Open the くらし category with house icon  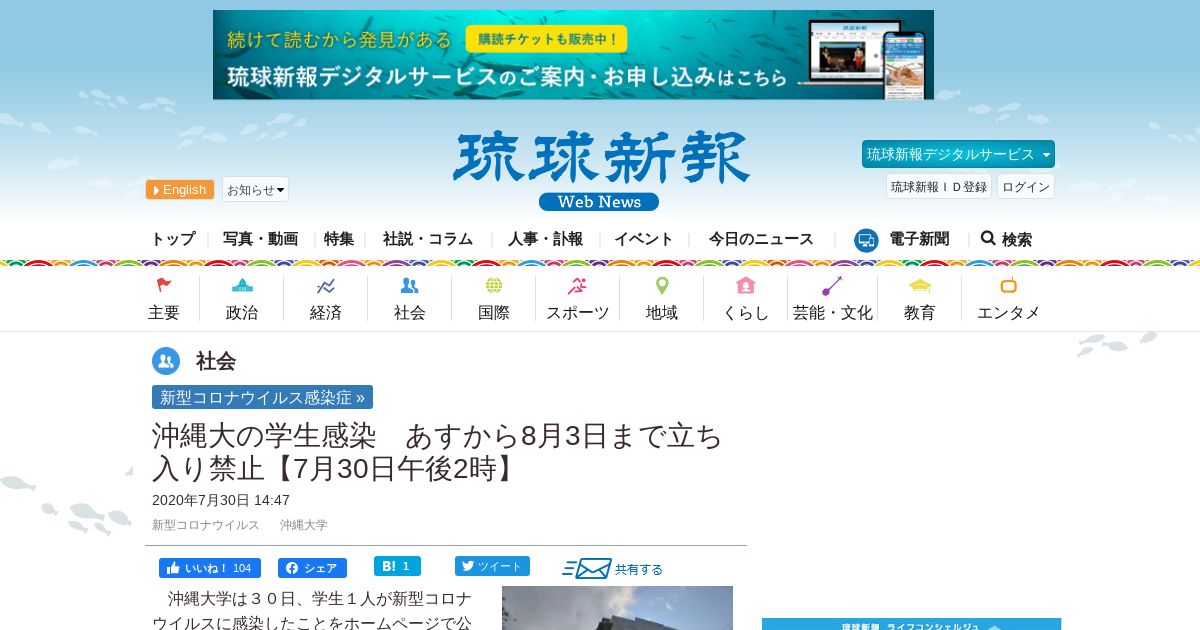tap(746, 299)
